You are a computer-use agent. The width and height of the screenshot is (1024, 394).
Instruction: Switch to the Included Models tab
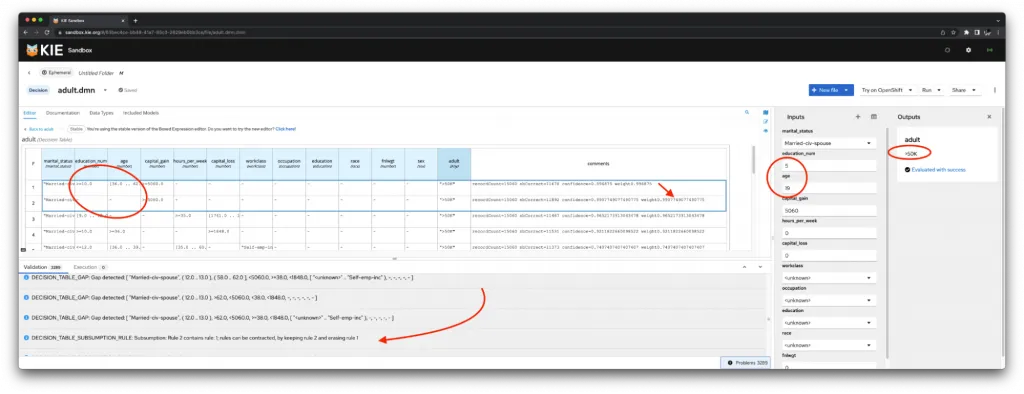pyautogui.click(x=141, y=113)
